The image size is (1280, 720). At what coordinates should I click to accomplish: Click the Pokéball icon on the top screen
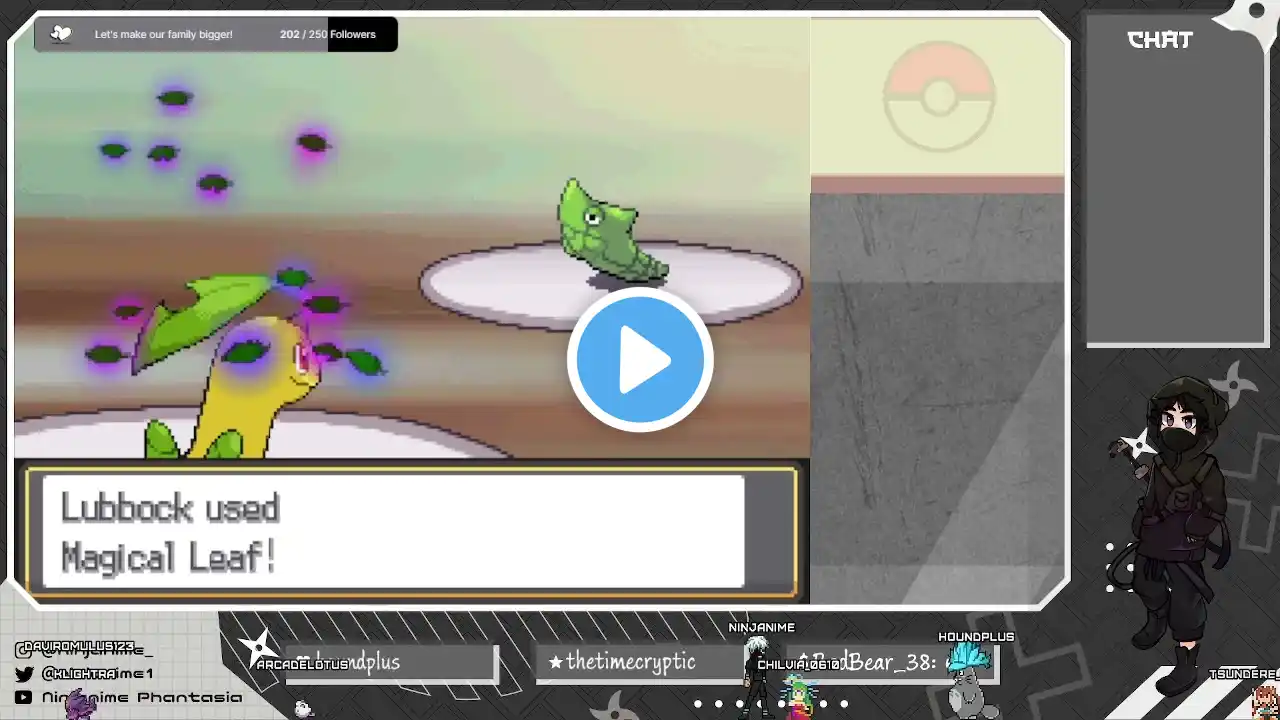[938, 97]
